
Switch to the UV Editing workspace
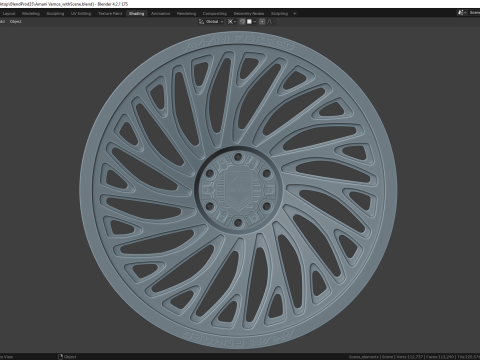pyautogui.click(x=81, y=14)
